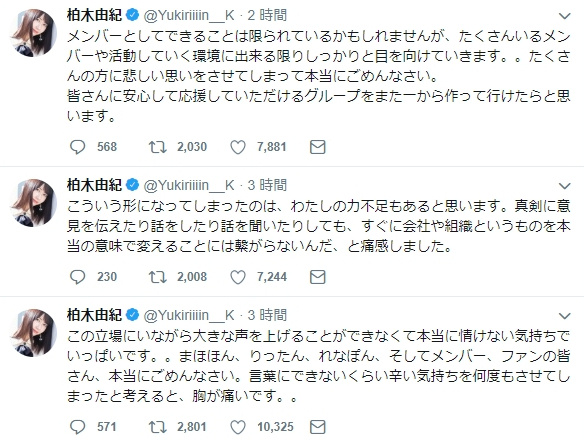
Task: Expand the second tweet's chevron menu
Action: tap(565, 185)
